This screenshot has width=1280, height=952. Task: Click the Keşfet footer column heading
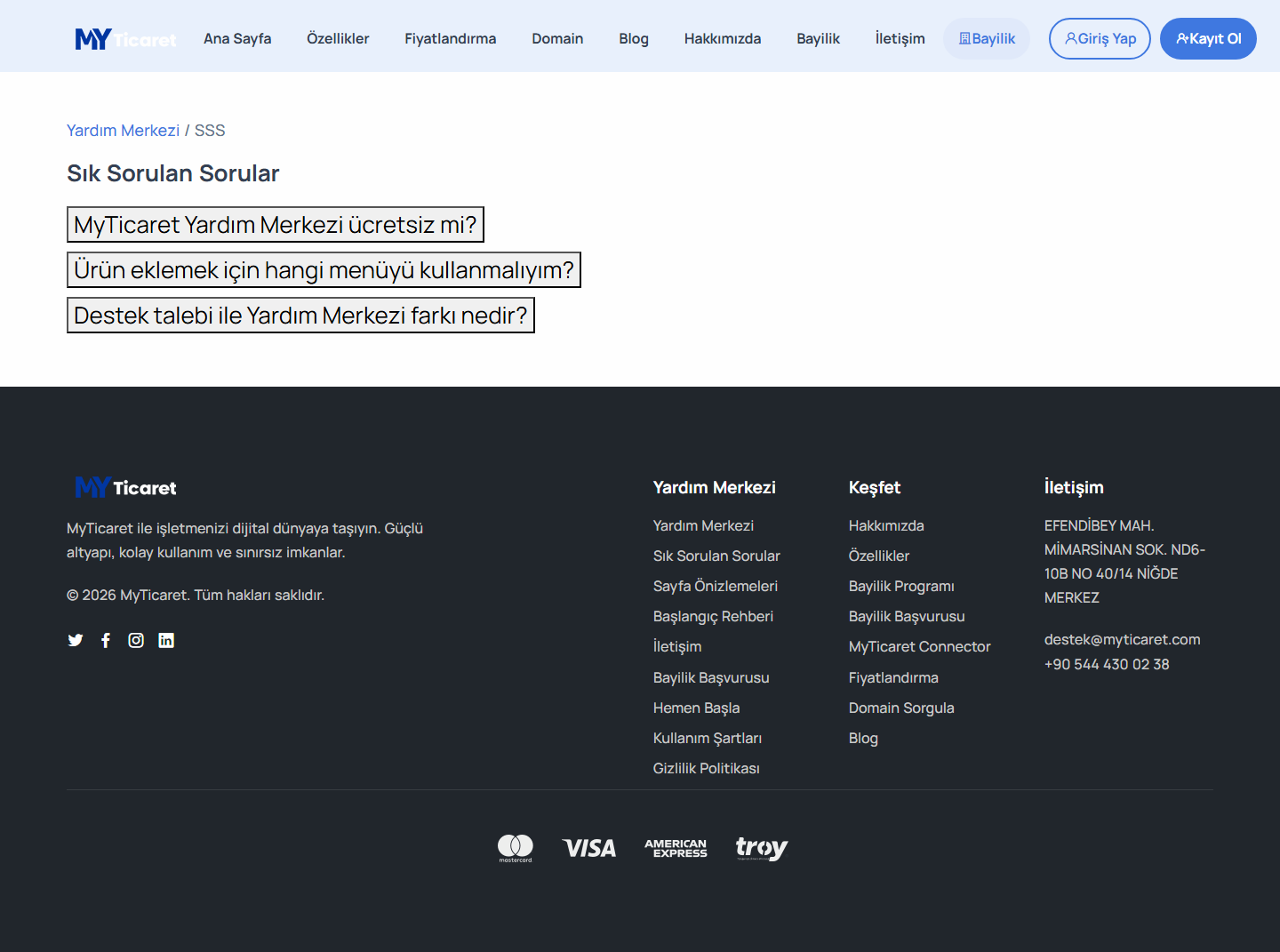pyautogui.click(x=875, y=488)
